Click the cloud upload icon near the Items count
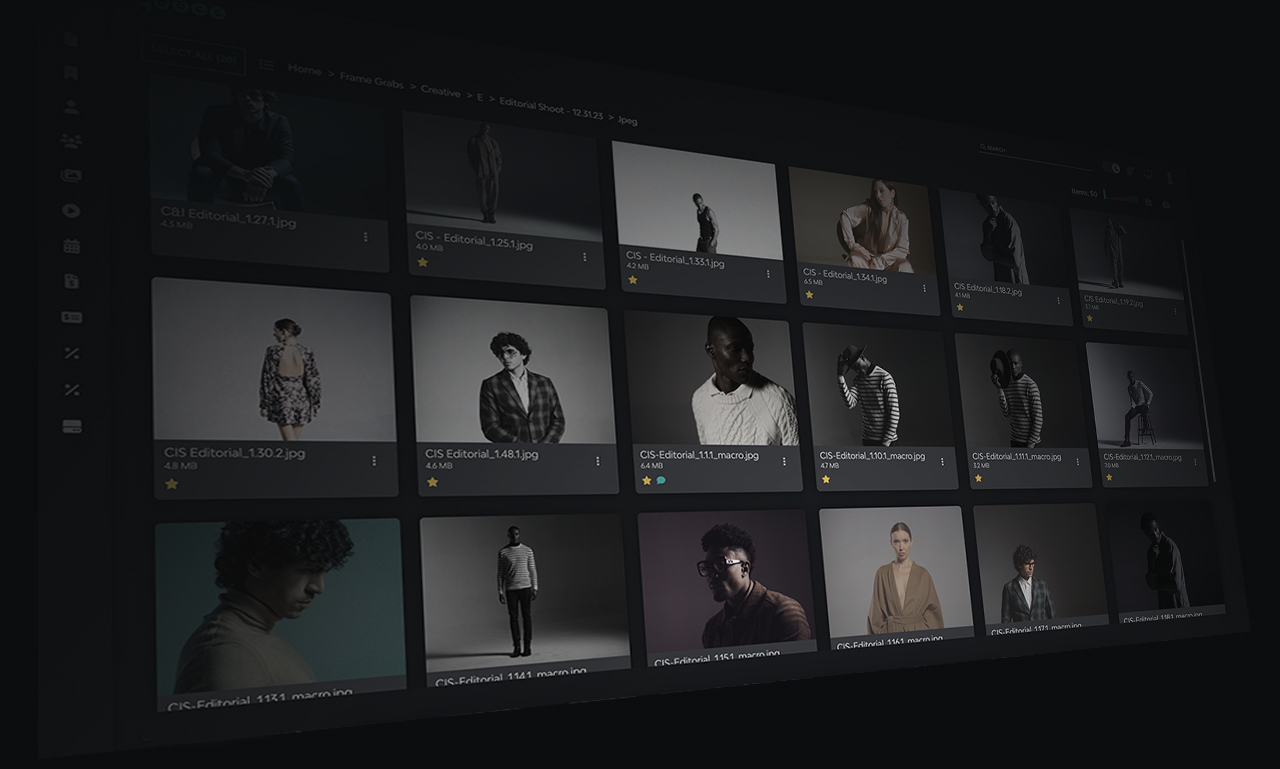1280x769 pixels. 1166,204
